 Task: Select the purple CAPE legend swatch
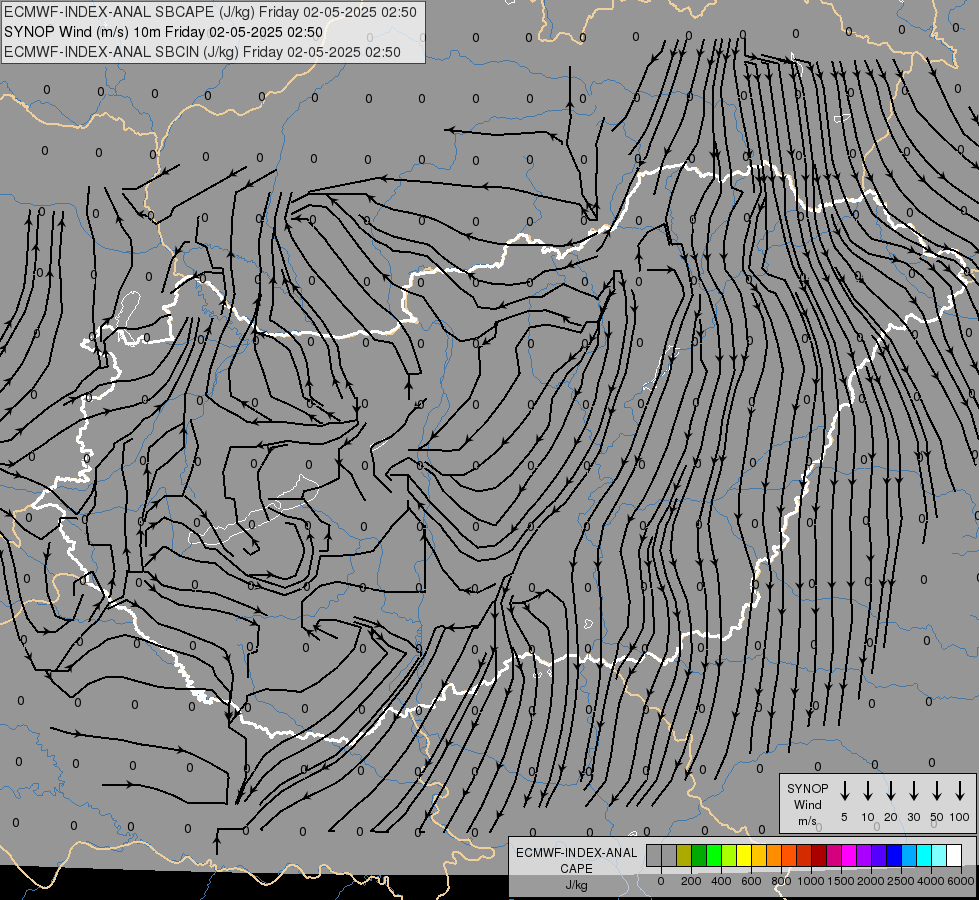pos(863,855)
